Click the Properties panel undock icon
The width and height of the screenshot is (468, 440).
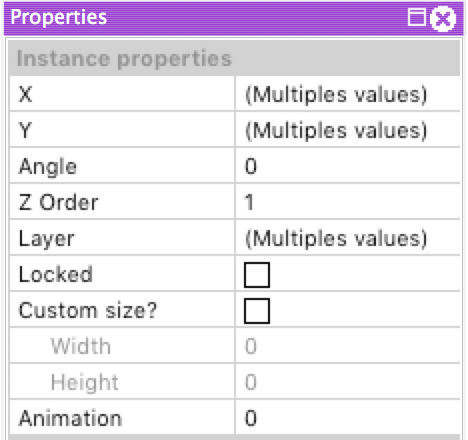click(x=417, y=17)
